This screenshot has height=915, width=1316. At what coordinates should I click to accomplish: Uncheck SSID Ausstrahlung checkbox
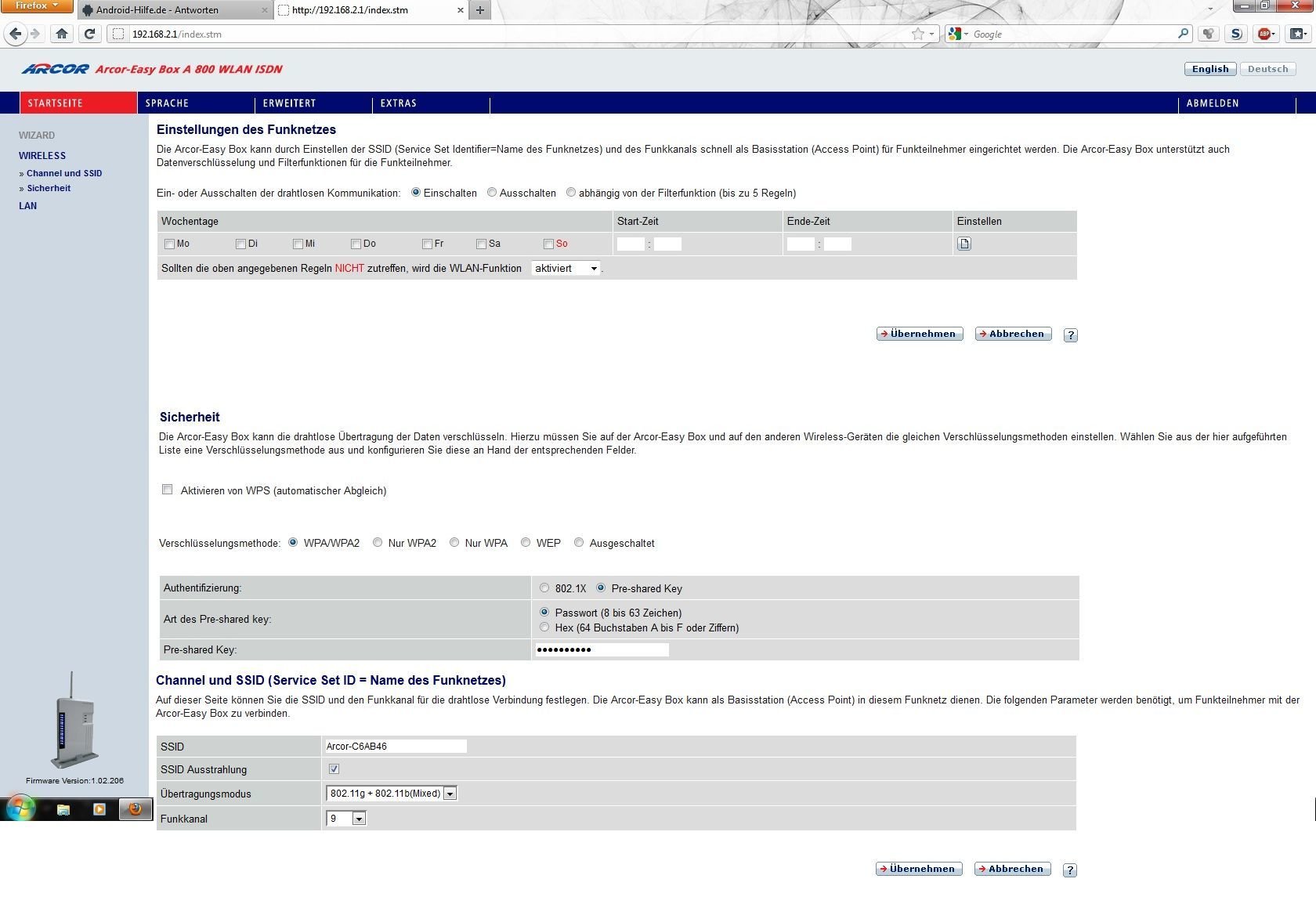tap(334, 769)
